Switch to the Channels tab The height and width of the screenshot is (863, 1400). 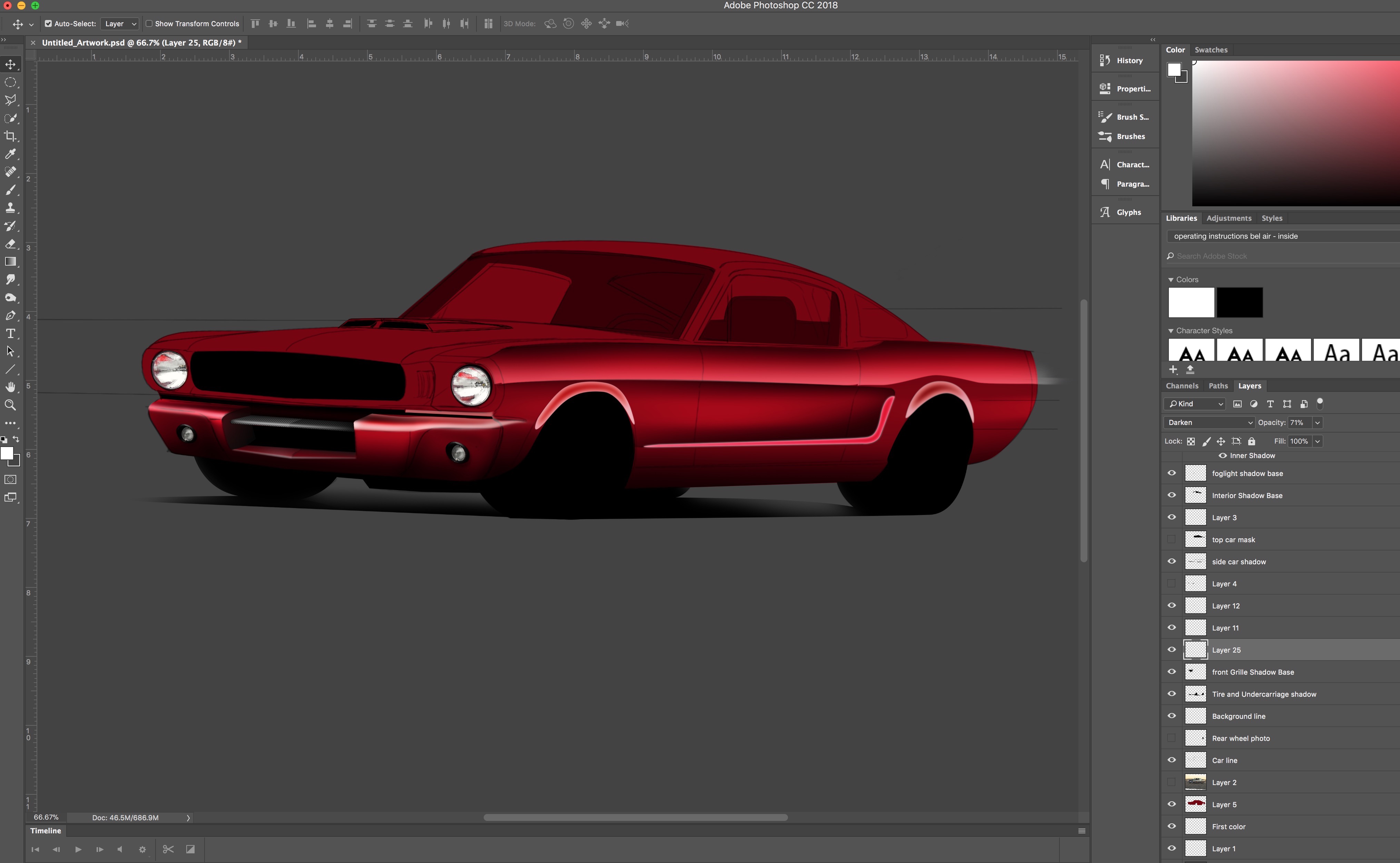[1181, 386]
